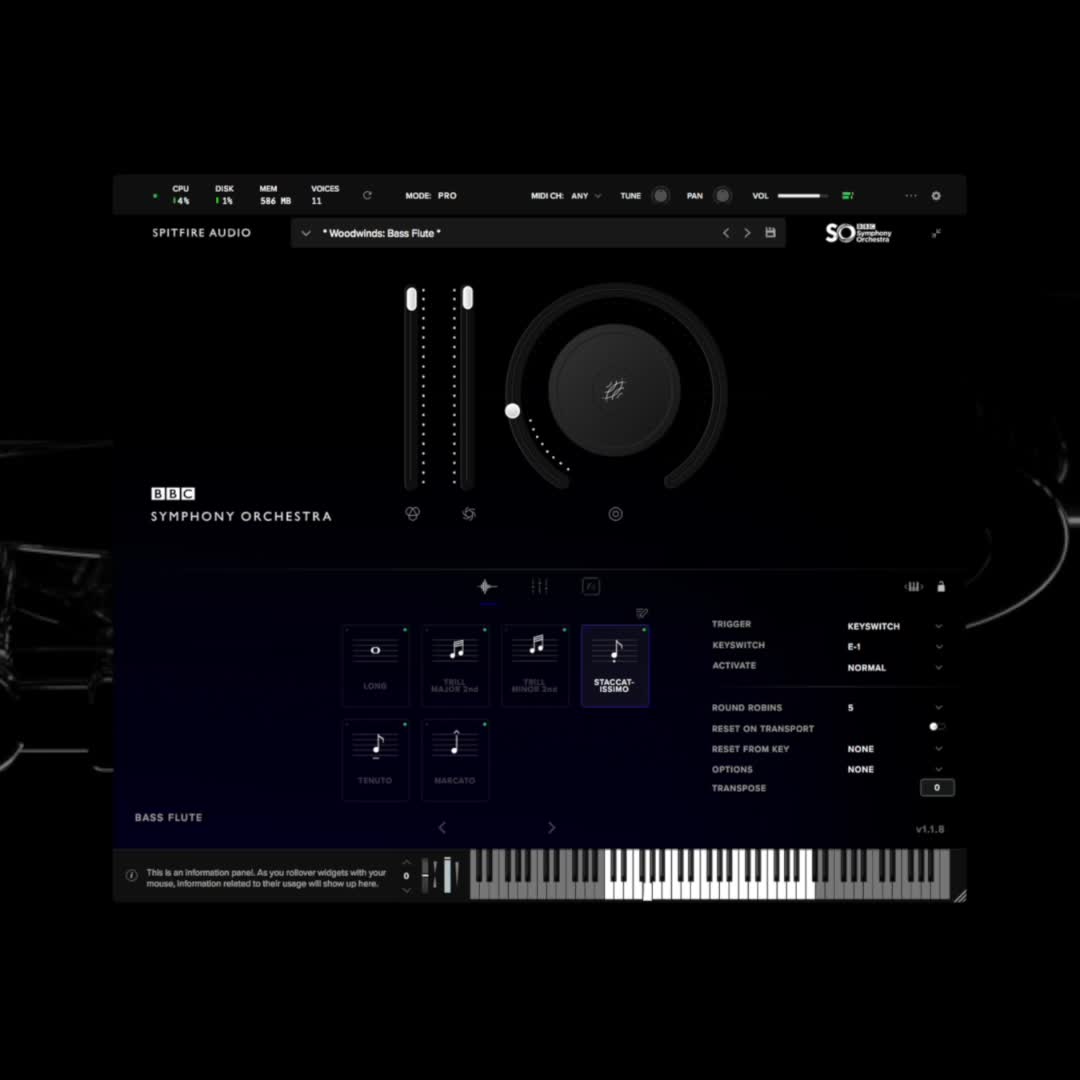Select the Trill Minor 2nd articulation
The height and width of the screenshot is (1080, 1080).
pyautogui.click(x=535, y=666)
